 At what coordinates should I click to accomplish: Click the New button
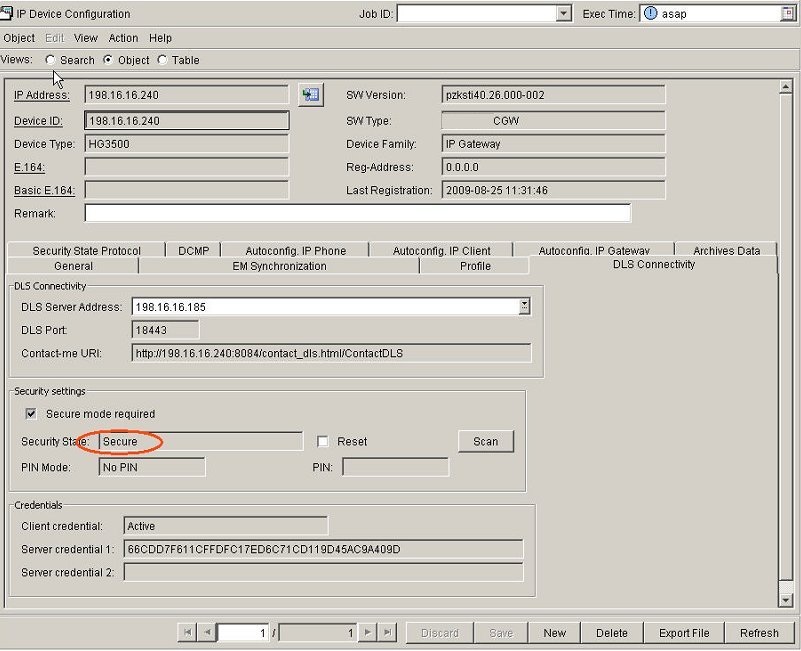[x=554, y=633]
